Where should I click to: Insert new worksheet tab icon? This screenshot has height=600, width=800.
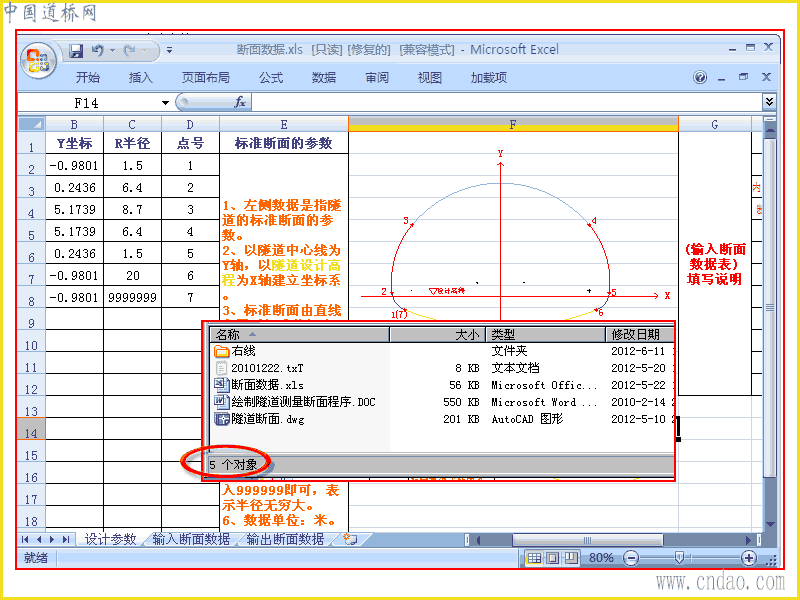click(x=351, y=539)
